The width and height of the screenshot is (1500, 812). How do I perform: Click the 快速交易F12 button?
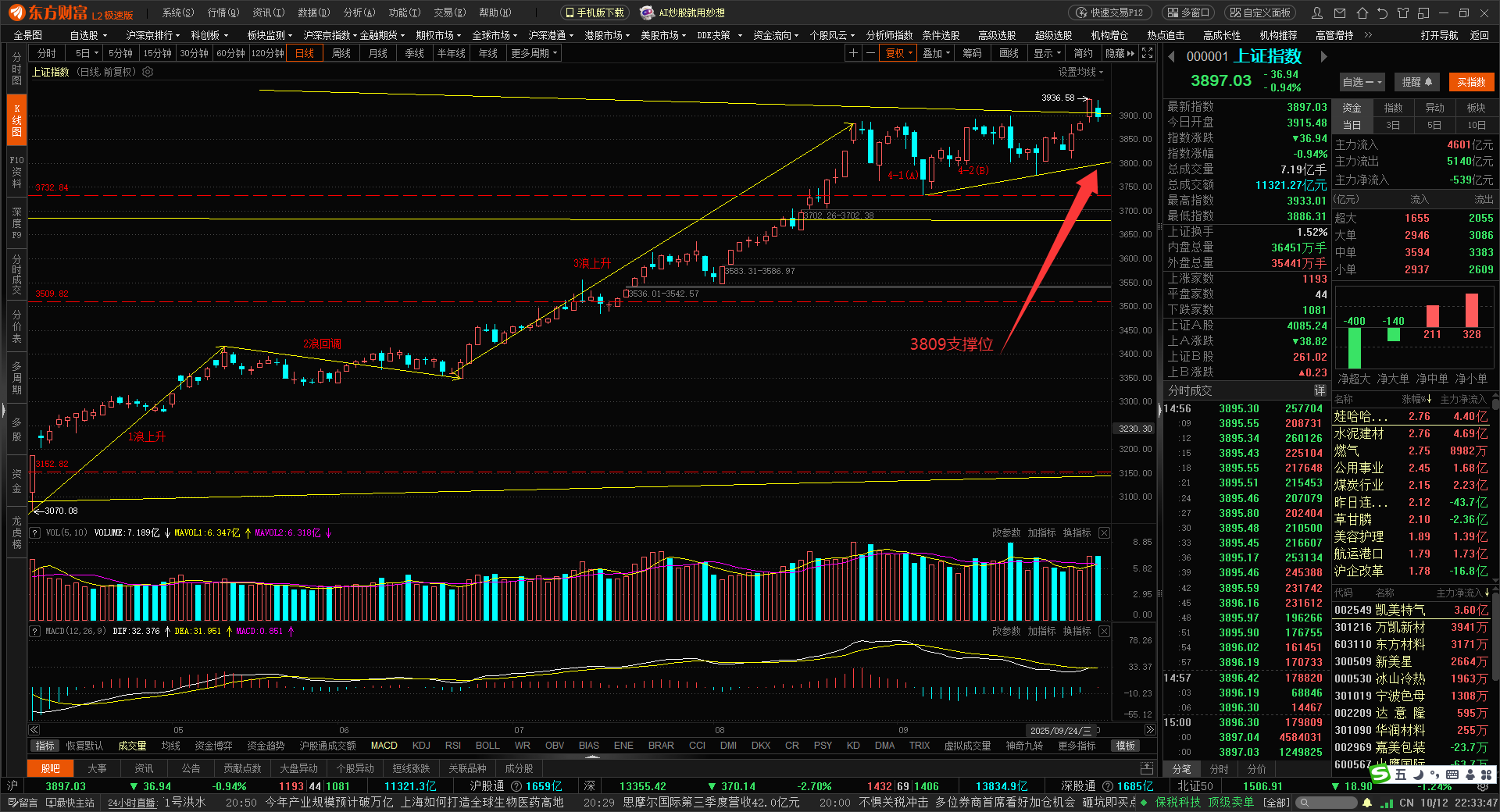click(1109, 12)
